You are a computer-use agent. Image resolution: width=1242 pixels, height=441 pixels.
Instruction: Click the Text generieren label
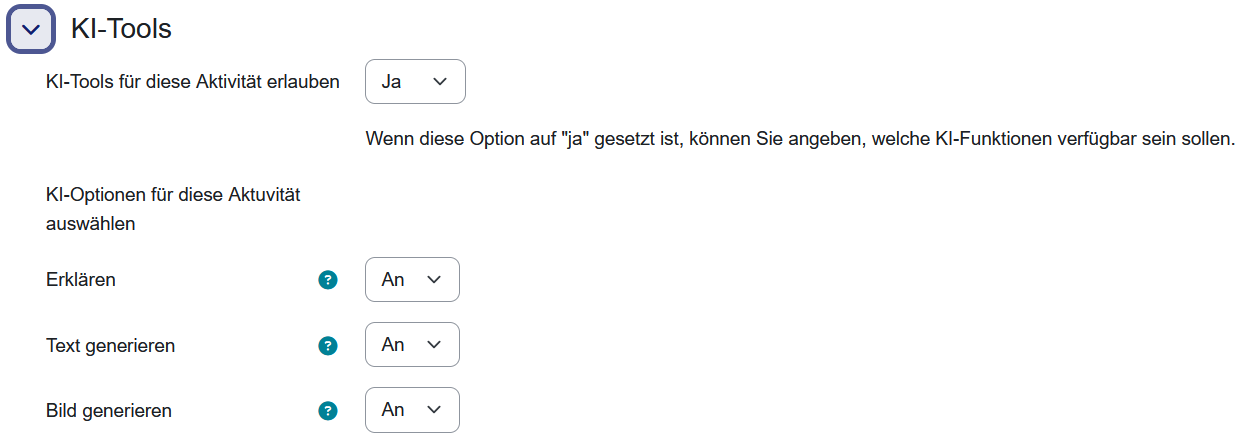tap(110, 346)
